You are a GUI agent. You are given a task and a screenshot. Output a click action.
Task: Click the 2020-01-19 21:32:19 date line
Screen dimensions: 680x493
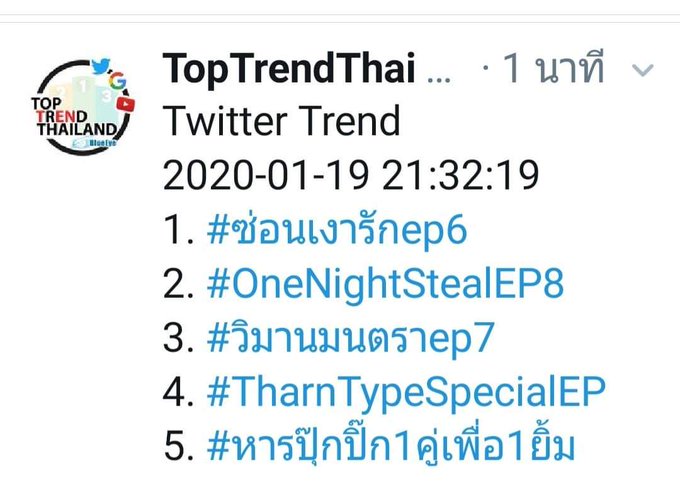pos(351,175)
